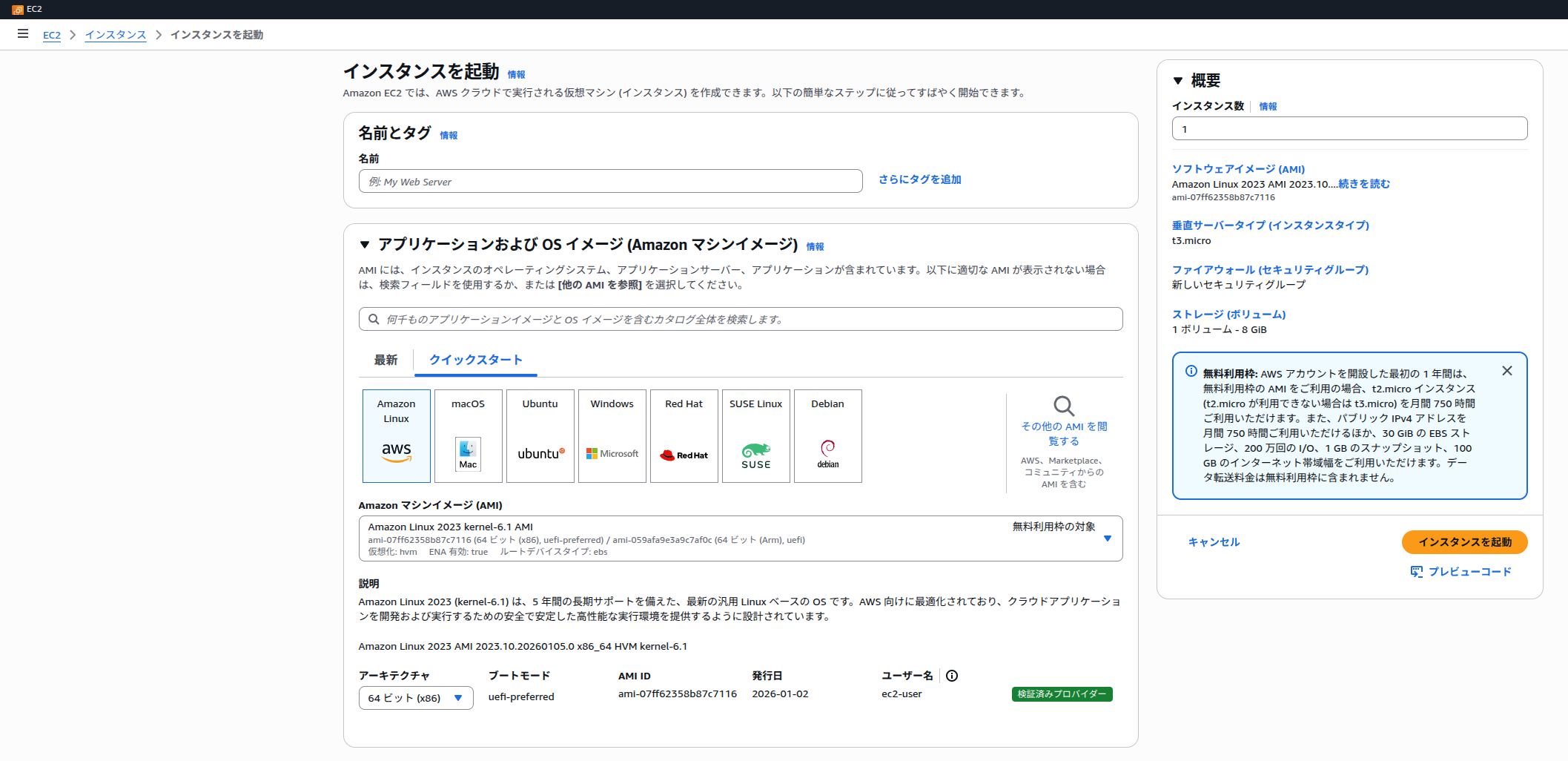Click the AMI ID value ami-07ff62358b87c7116
Screen dimensions: 1568x761
click(678, 694)
